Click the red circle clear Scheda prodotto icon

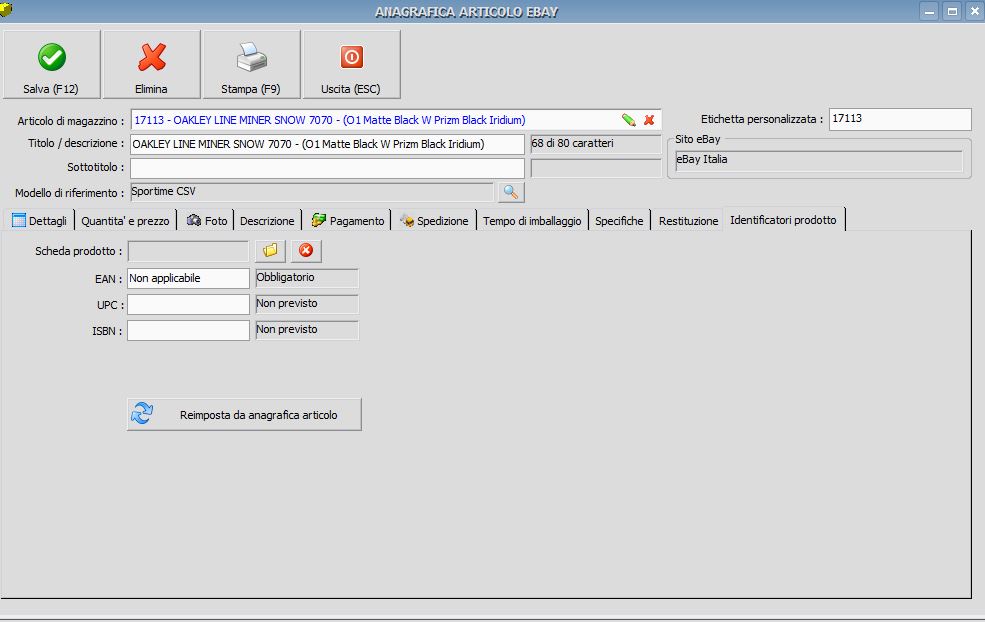306,251
